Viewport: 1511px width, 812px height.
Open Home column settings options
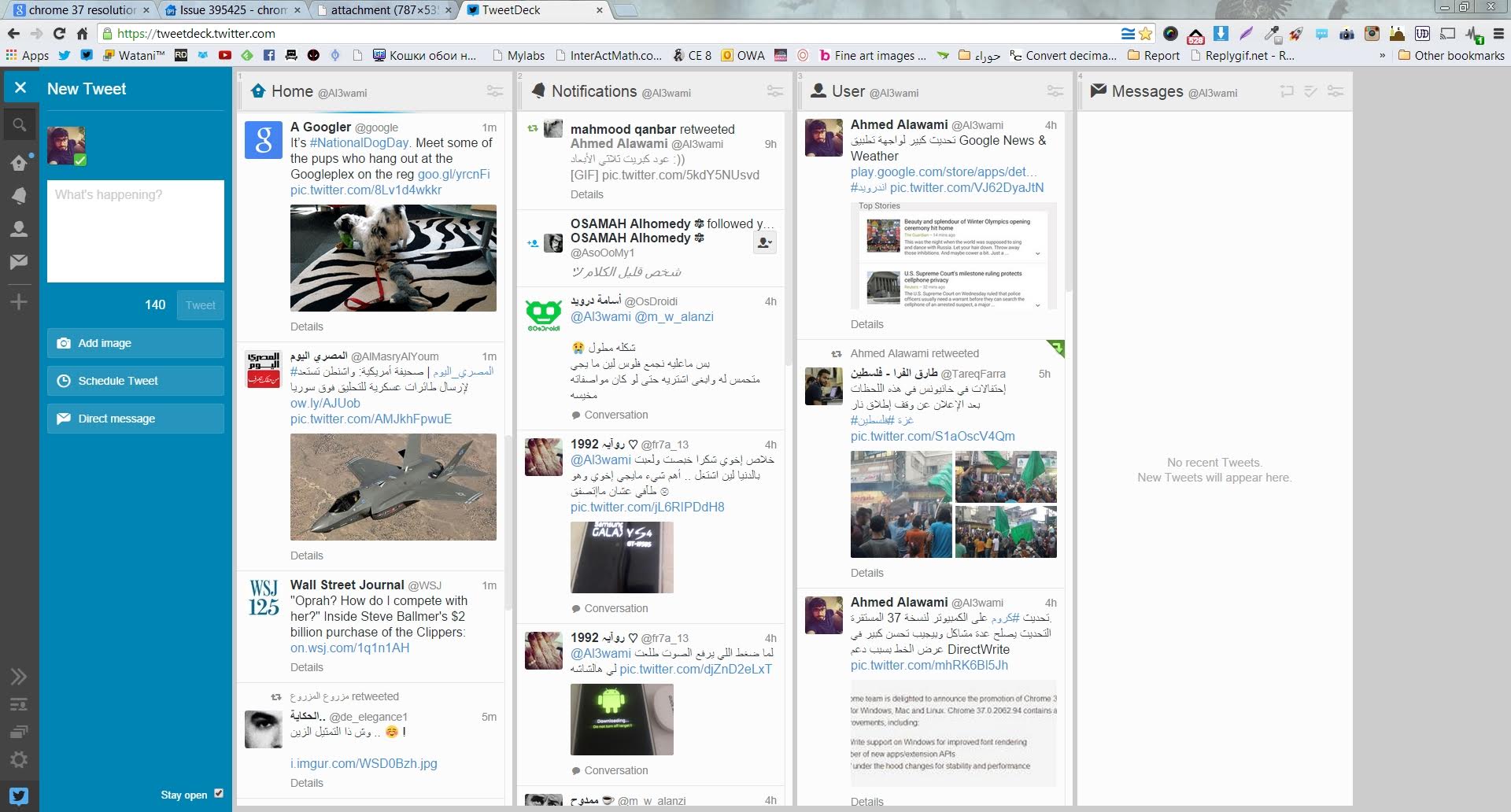click(x=494, y=92)
